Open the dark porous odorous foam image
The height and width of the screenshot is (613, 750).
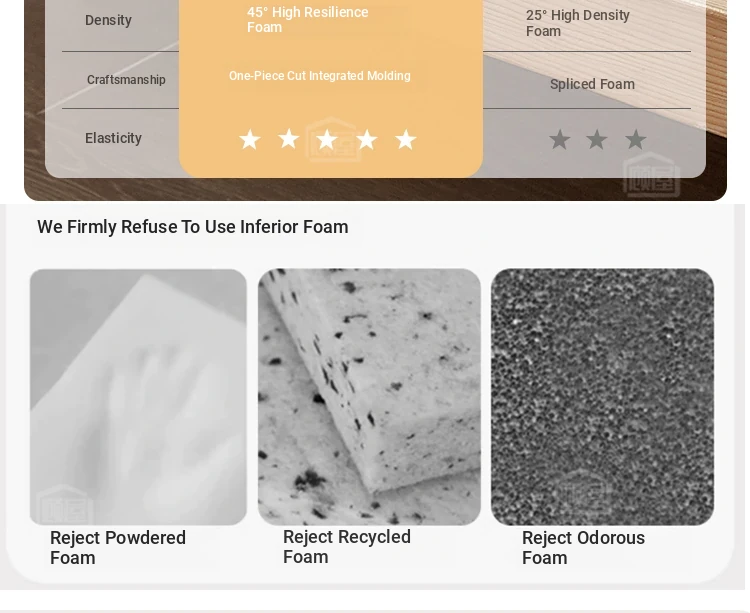click(x=602, y=396)
